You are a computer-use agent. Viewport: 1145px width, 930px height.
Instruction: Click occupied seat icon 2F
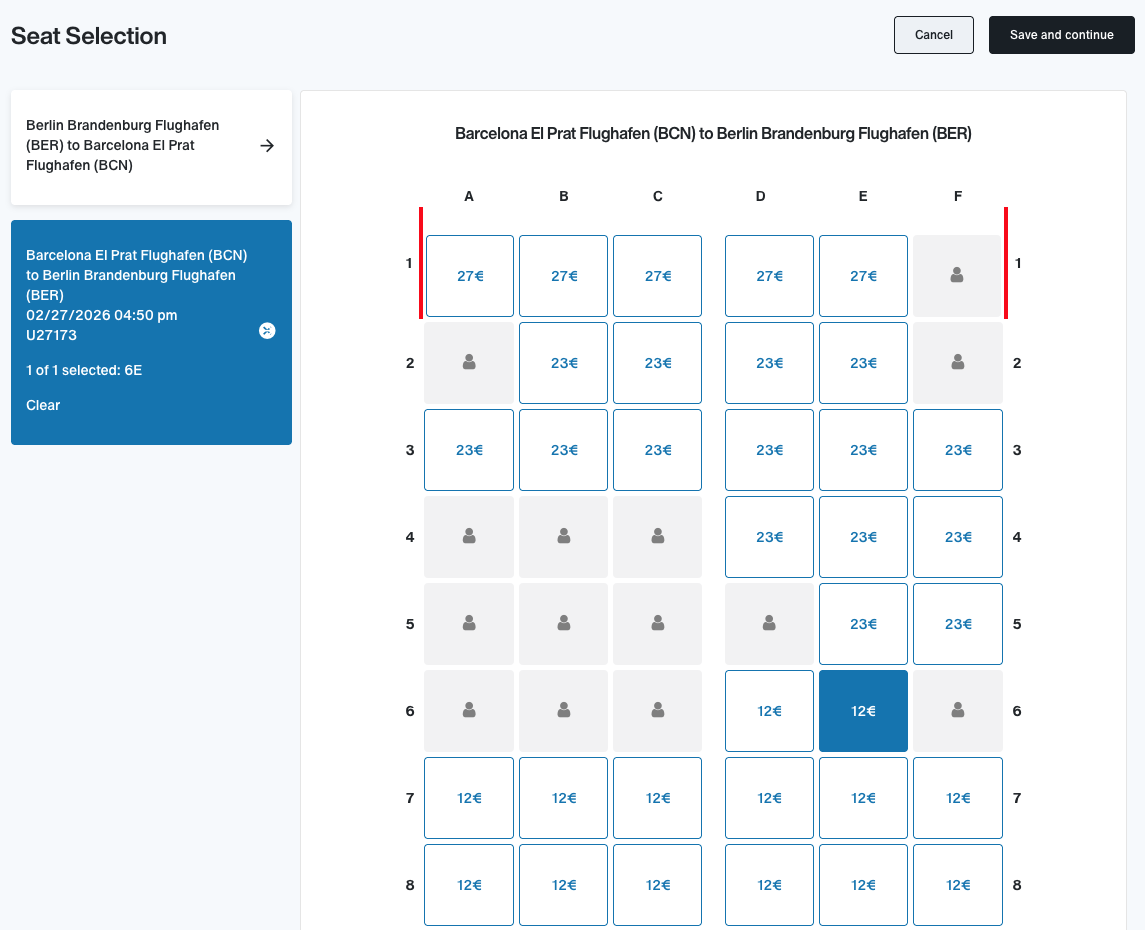point(957,363)
